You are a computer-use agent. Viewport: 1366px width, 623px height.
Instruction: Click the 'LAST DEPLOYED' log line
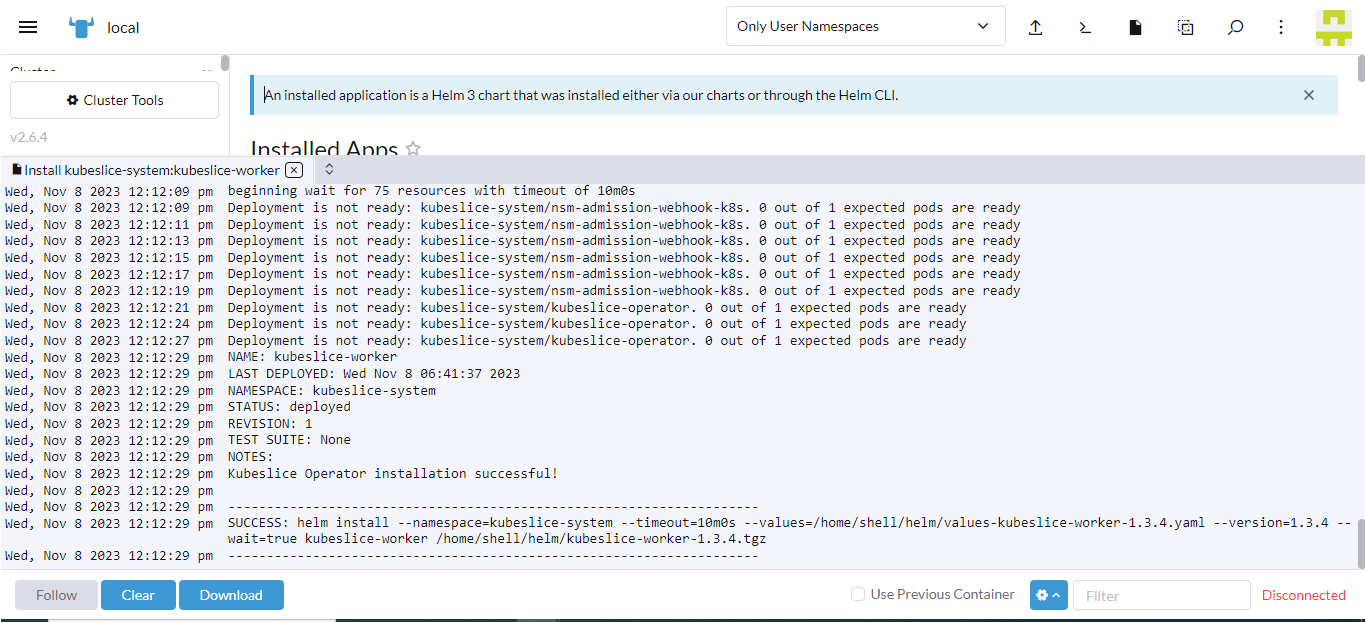tap(374, 374)
